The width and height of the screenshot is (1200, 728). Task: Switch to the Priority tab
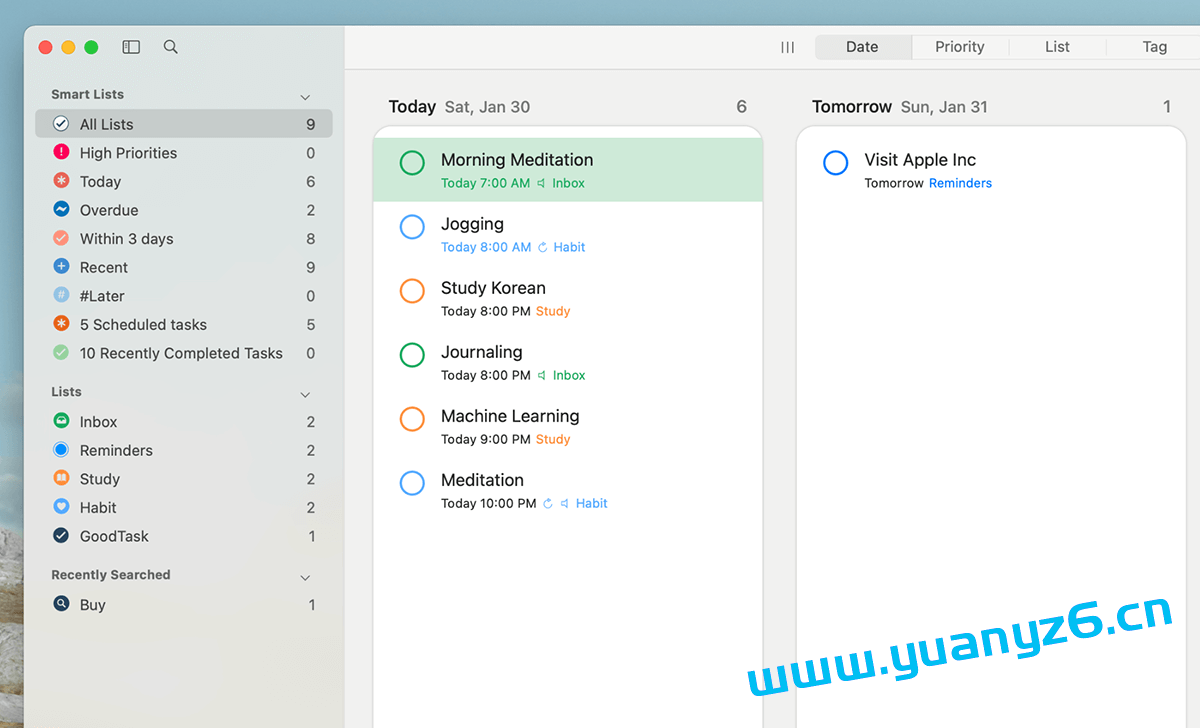tap(959, 47)
